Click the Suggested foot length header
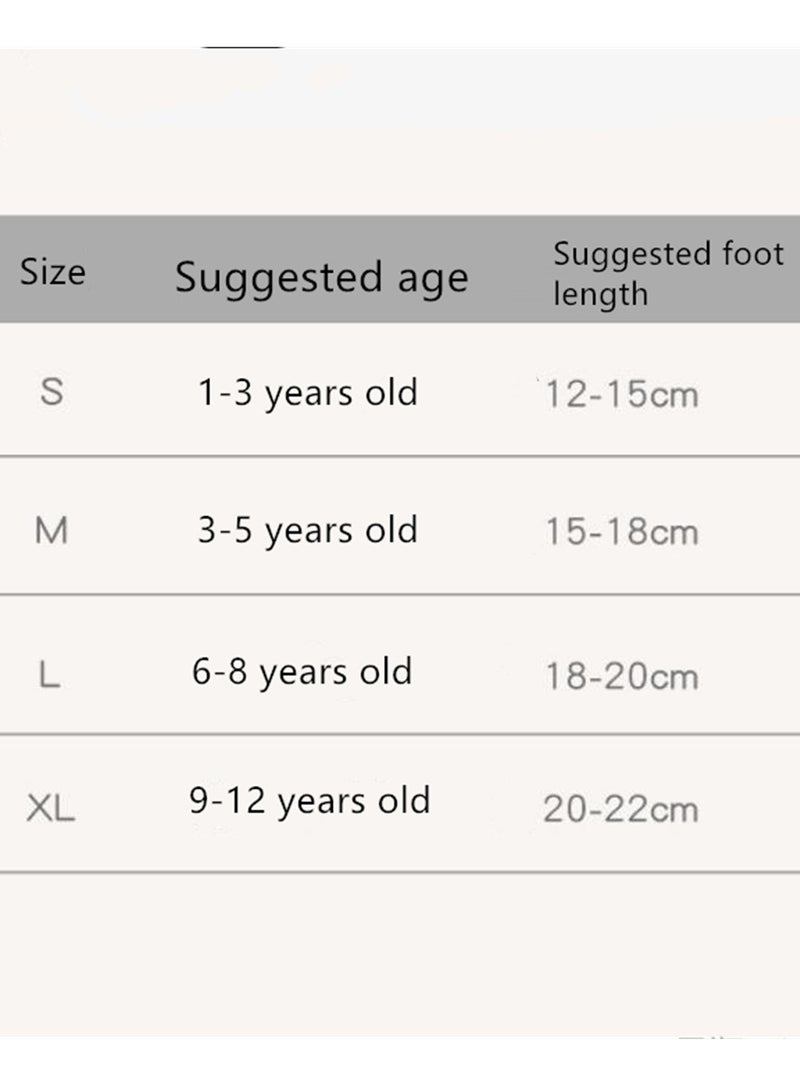 coord(668,273)
